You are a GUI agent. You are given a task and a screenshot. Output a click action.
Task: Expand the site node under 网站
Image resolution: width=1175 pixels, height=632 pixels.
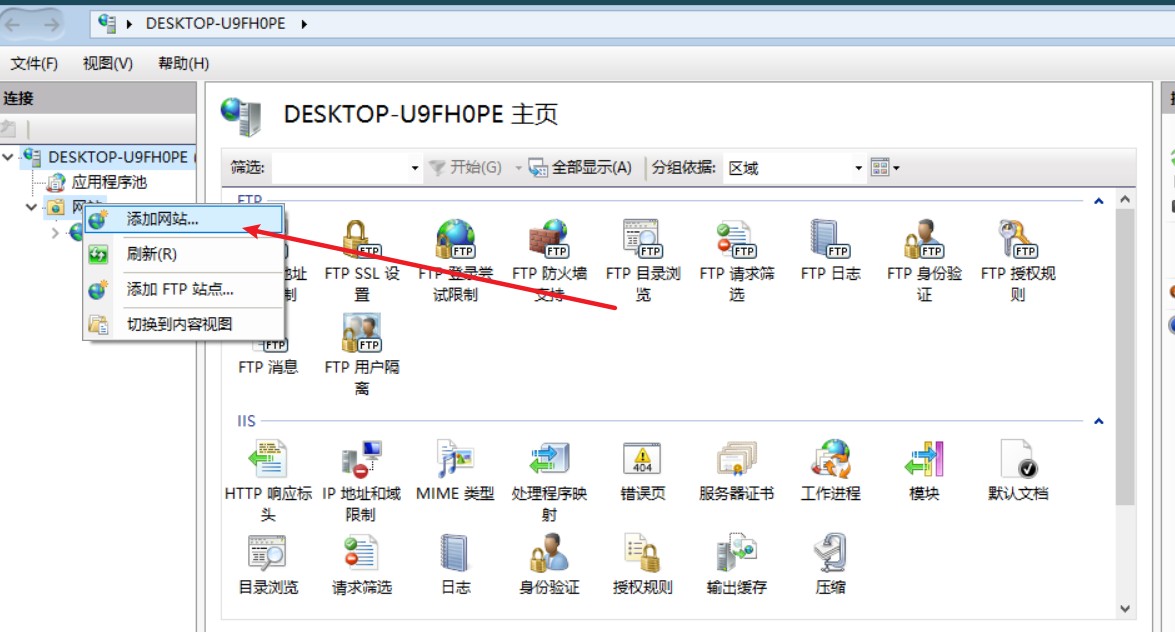[x=55, y=233]
